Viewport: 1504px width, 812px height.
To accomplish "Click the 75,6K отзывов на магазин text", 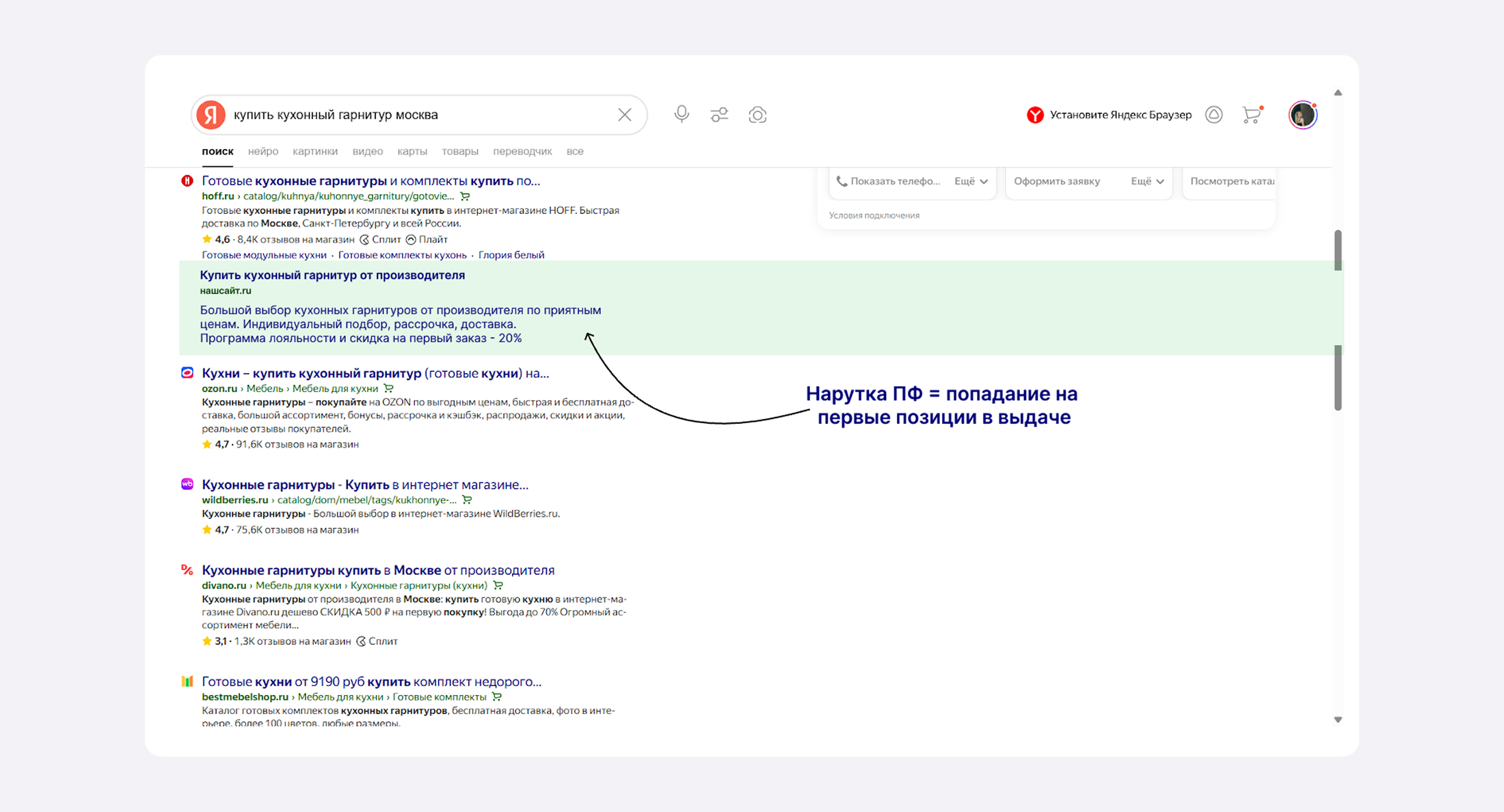I will coord(297,530).
